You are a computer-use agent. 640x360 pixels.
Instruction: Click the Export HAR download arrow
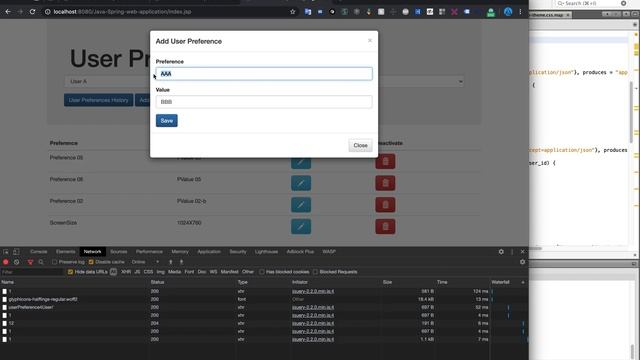pos(181,262)
